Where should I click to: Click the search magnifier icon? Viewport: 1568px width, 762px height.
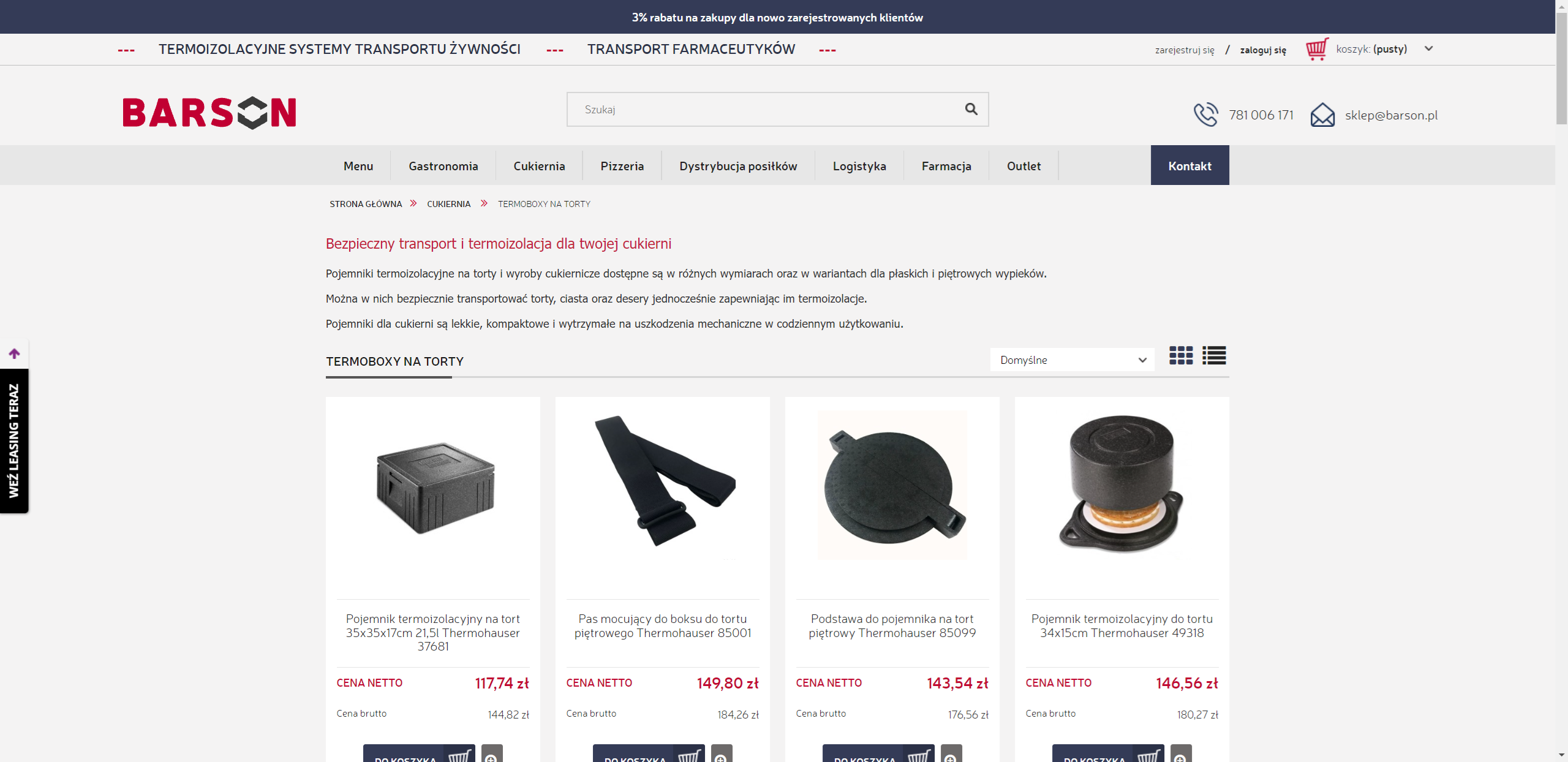pyautogui.click(x=971, y=109)
